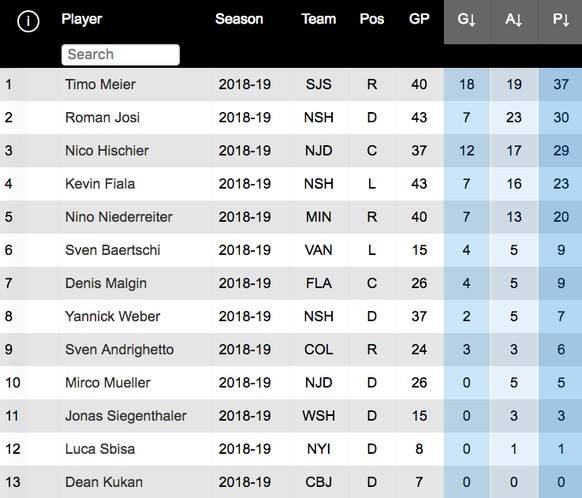
Task: Select Denis Malgin row
Action: [291, 283]
